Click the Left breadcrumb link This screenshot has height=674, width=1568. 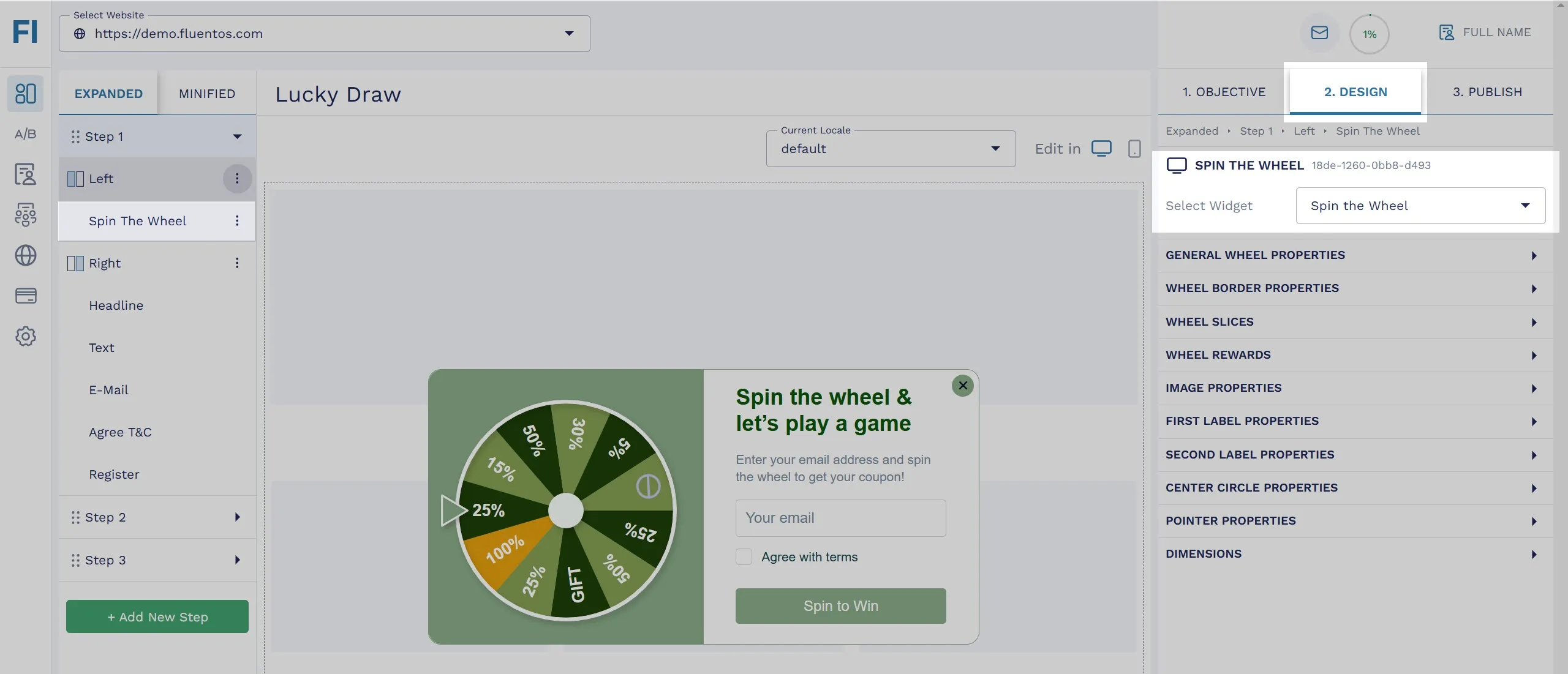point(1304,131)
